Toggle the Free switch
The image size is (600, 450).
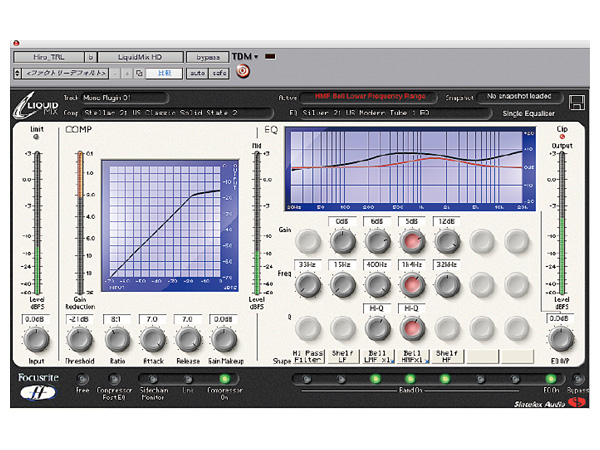82,379
